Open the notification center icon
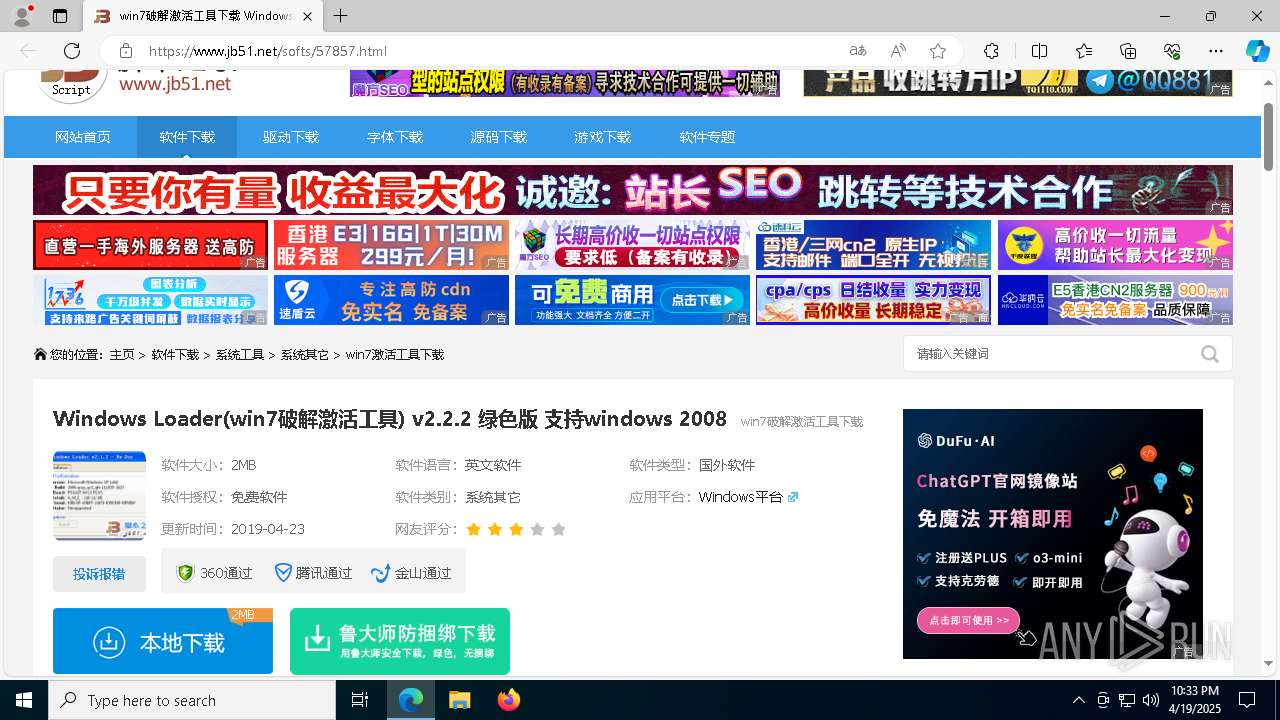The image size is (1280, 720). 1247,700
